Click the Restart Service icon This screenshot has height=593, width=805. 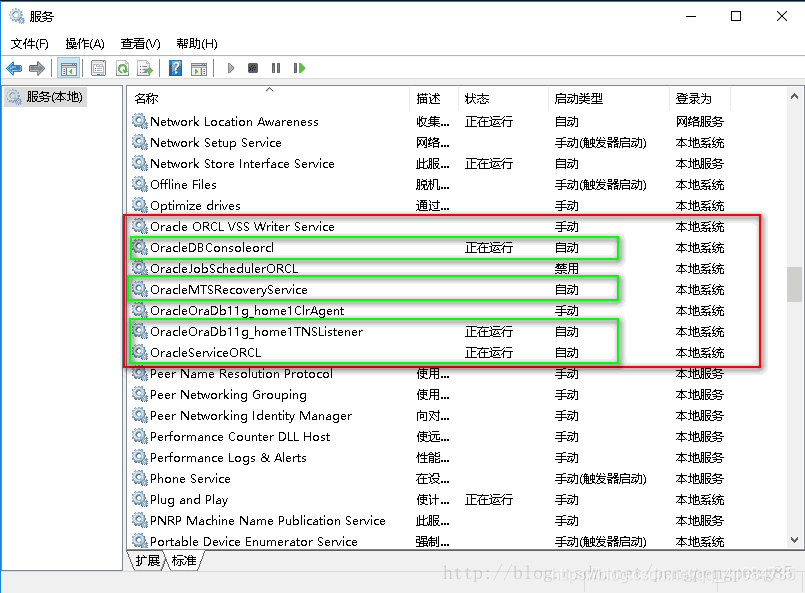pos(299,68)
